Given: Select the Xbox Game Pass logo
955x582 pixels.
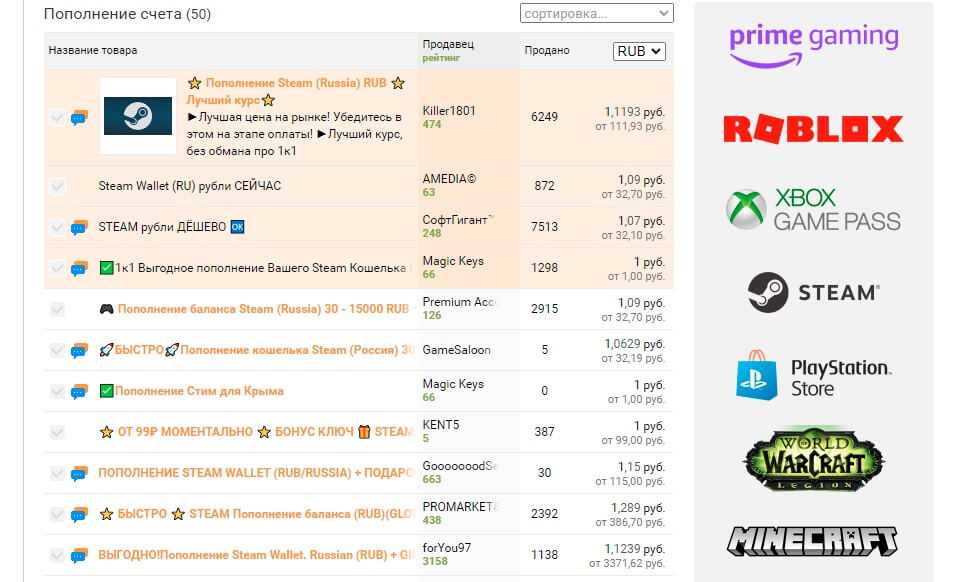Looking at the screenshot, I should (x=813, y=209).
